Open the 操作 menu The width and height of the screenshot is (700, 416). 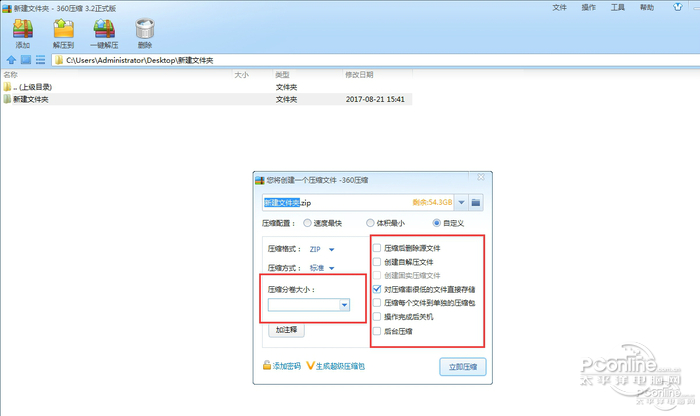tap(588, 8)
